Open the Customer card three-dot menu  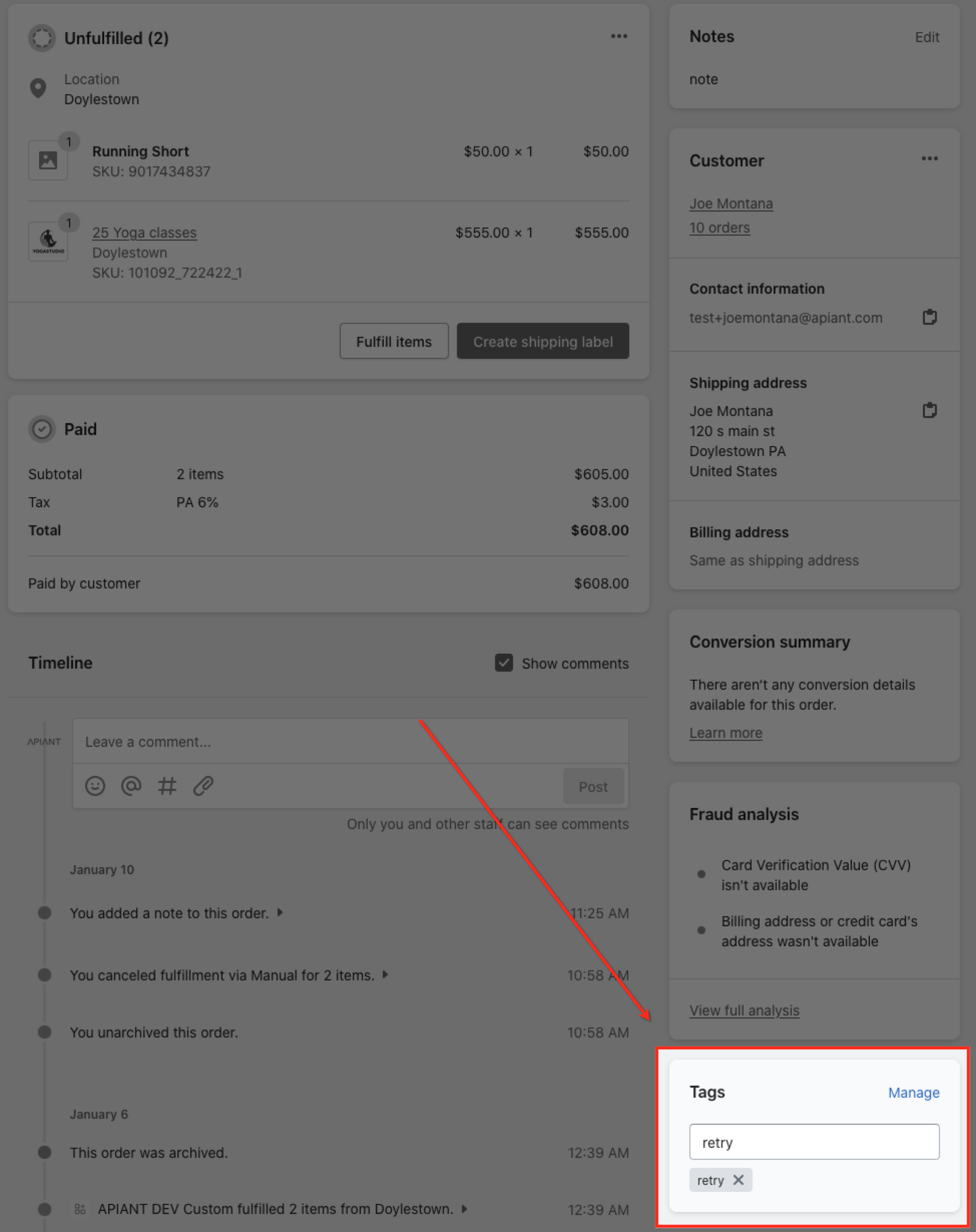click(x=929, y=159)
